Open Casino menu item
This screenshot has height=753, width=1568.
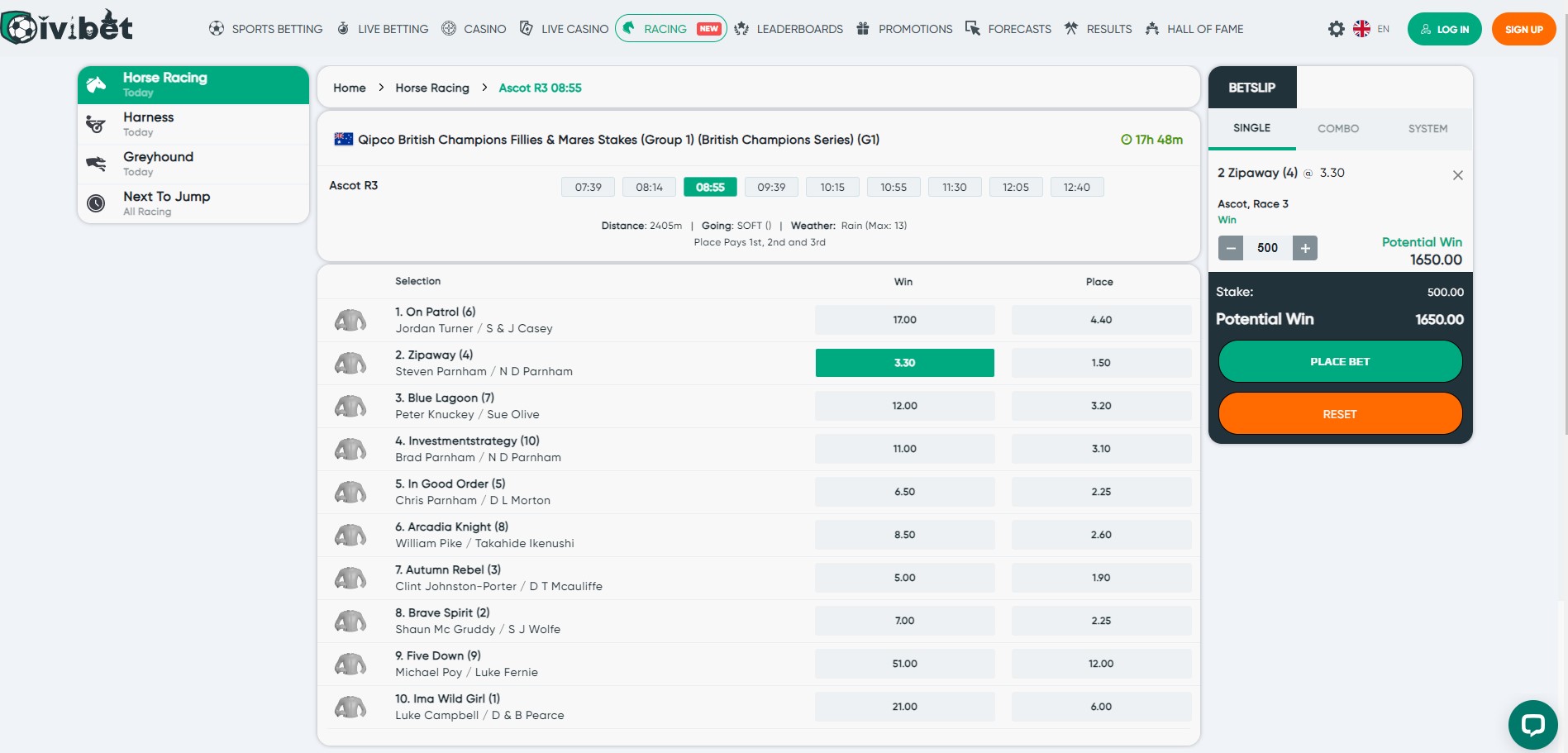pos(474,29)
